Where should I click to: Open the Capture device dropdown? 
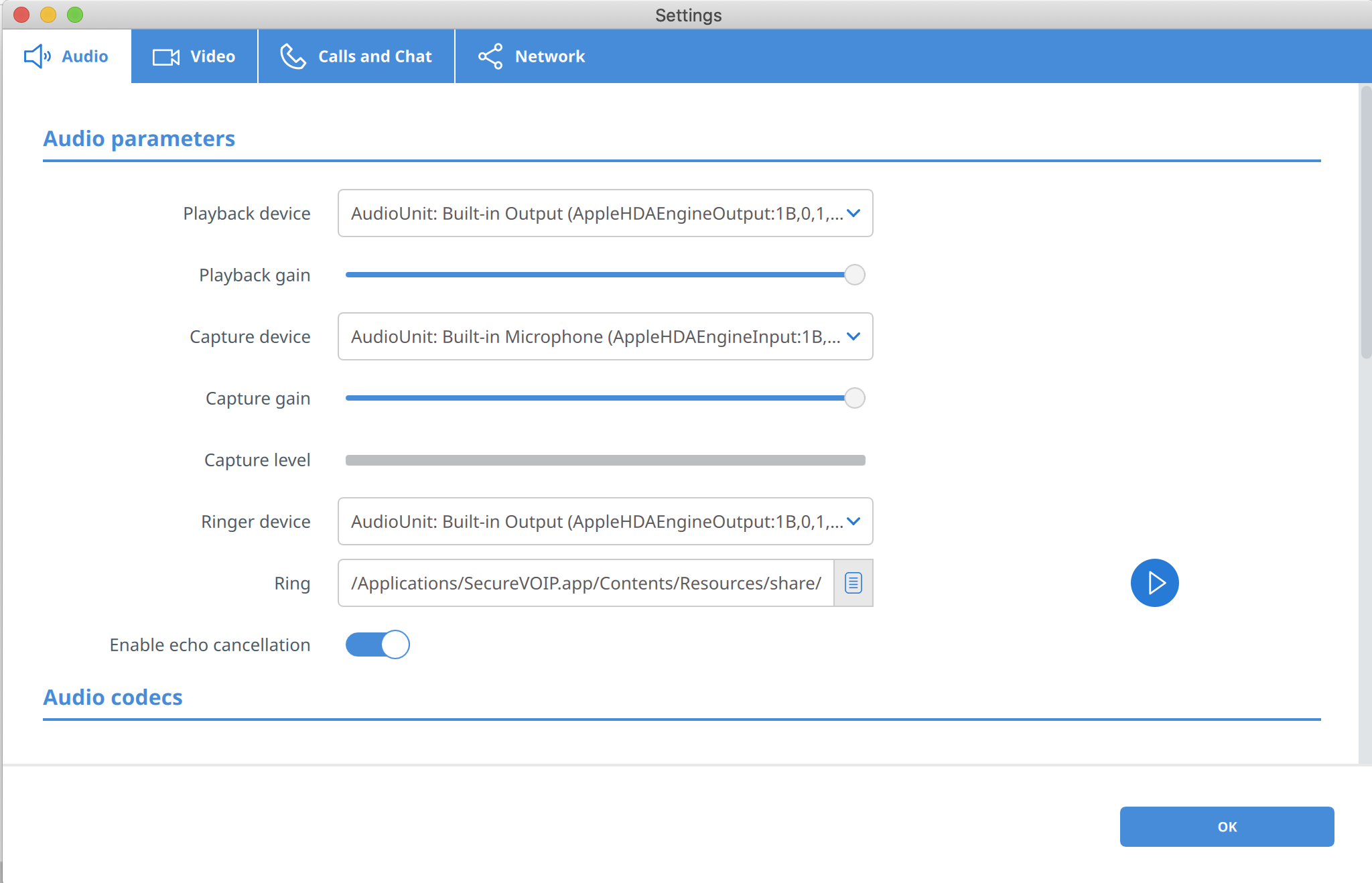click(605, 336)
